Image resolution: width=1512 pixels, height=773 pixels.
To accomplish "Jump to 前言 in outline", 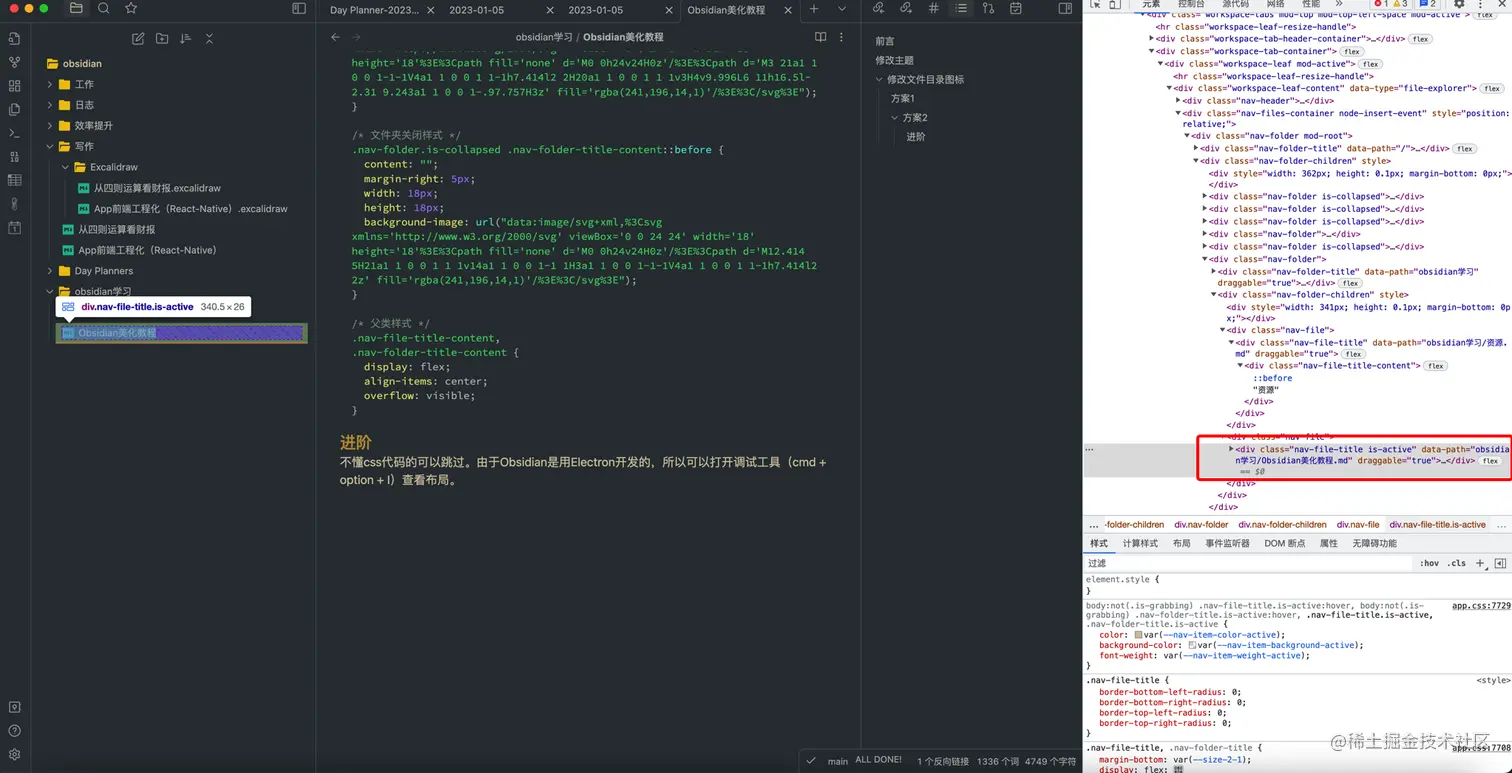I will pos(885,41).
